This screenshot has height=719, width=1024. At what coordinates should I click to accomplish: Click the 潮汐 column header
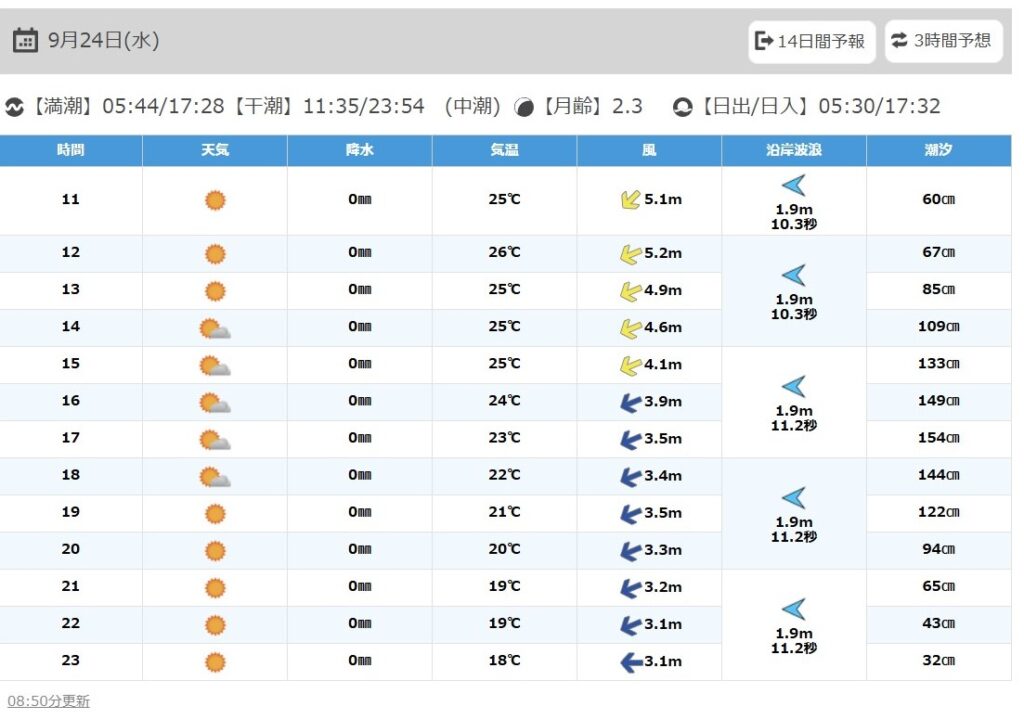click(938, 150)
